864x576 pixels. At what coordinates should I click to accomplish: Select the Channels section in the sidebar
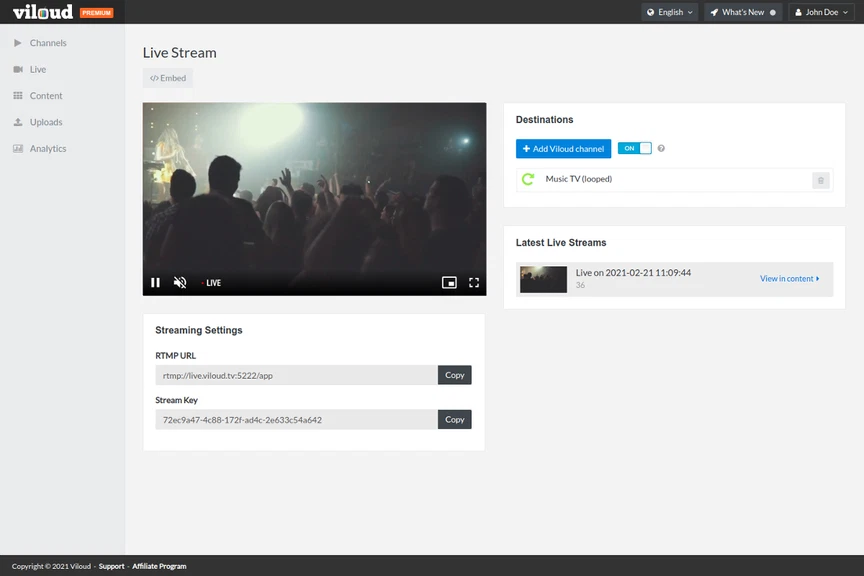click(48, 43)
